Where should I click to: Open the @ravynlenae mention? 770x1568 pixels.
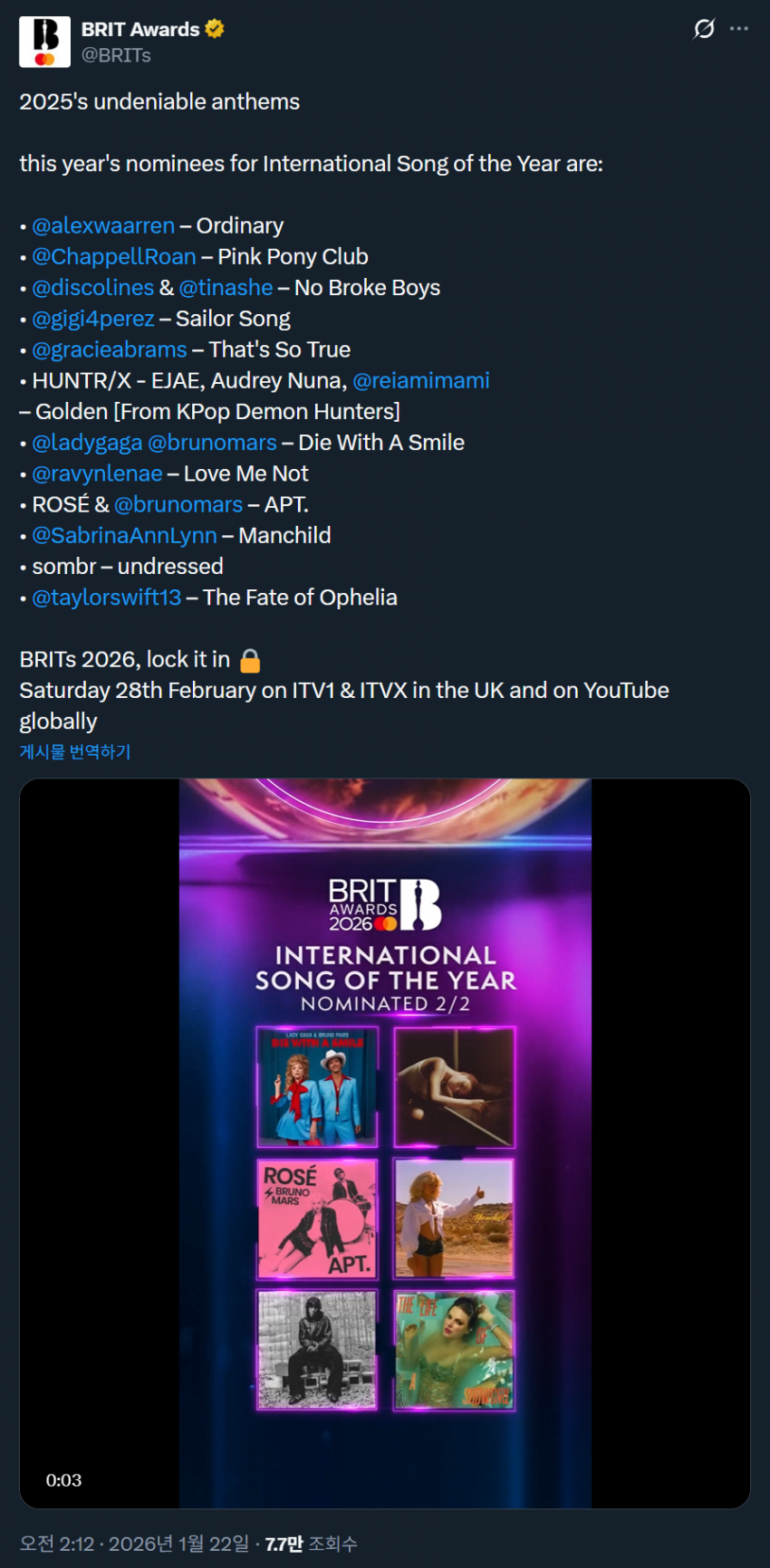(x=97, y=473)
